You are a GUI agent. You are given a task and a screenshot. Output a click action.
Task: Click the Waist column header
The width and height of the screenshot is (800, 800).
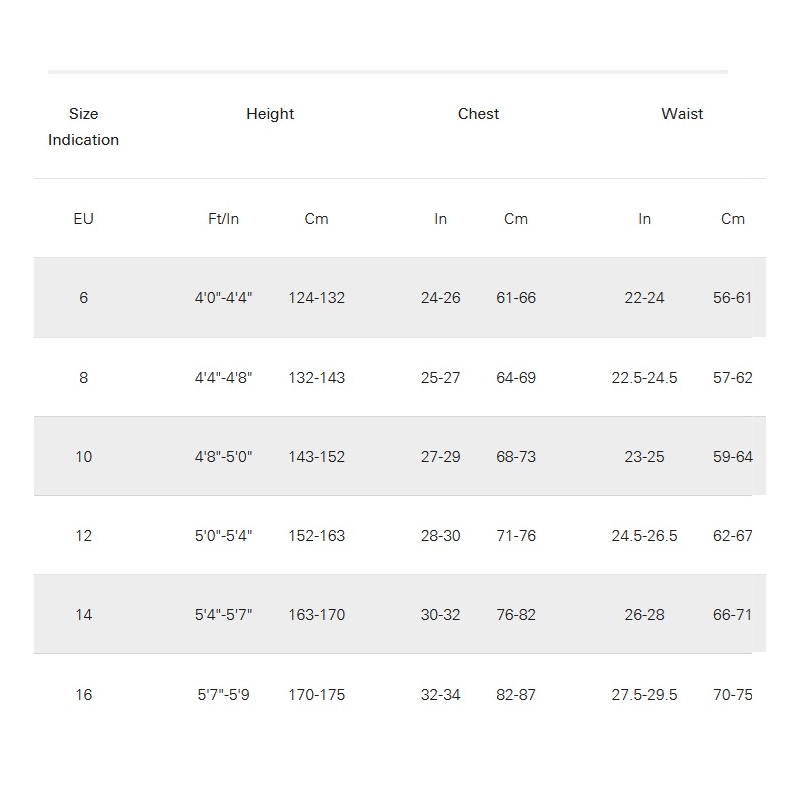(682, 114)
